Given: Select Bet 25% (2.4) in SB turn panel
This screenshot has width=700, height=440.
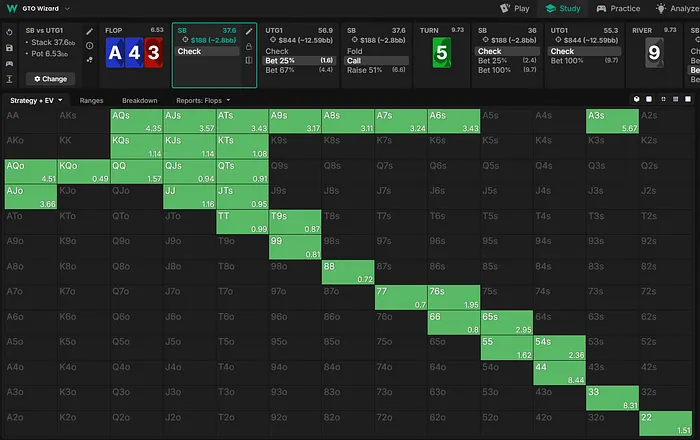Looking at the screenshot, I should [507, 61].
